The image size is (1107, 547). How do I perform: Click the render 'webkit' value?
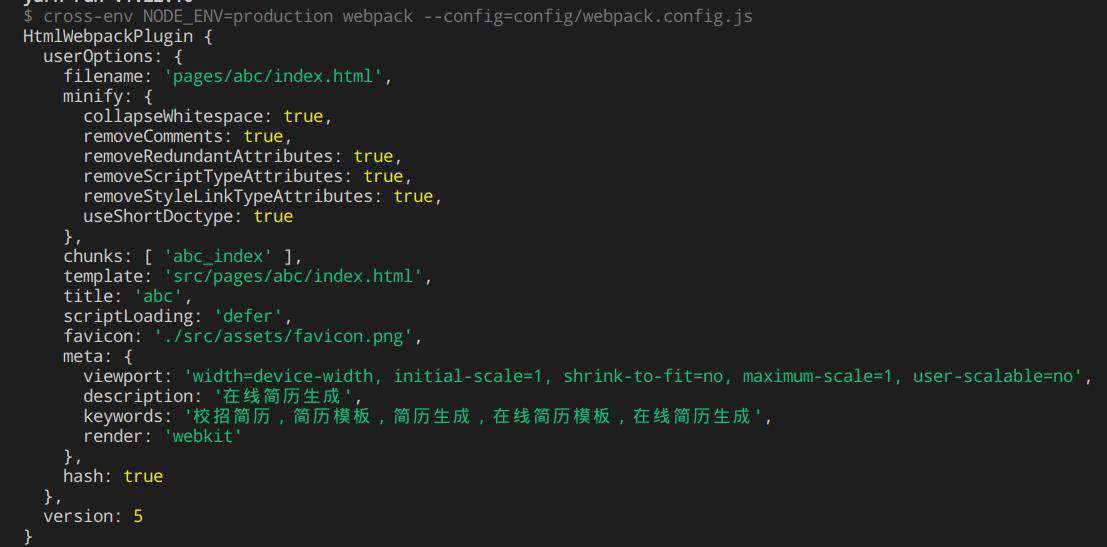203,437
